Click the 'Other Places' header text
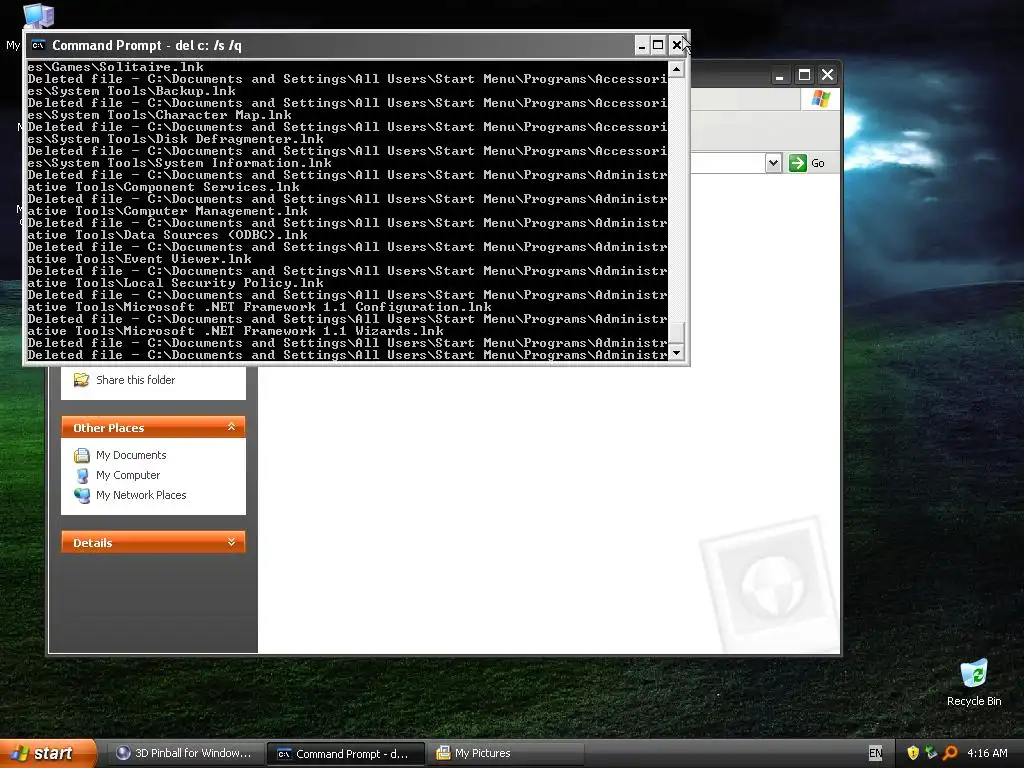The width and height of the screenshot is (1024, 768). (x=108, y=428)
